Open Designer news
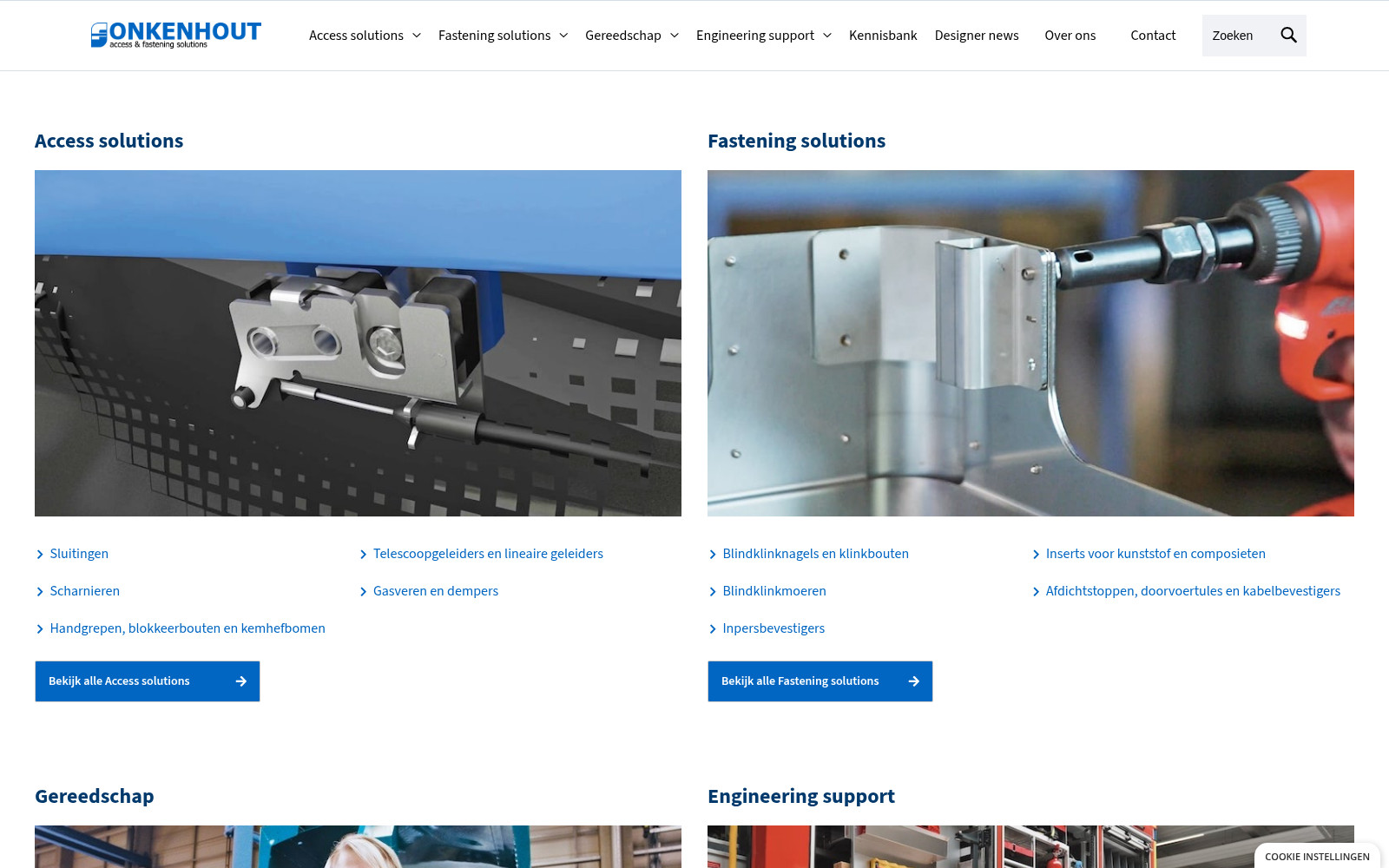Viewport: 1389px width, 868px height. tap(977, 36)
